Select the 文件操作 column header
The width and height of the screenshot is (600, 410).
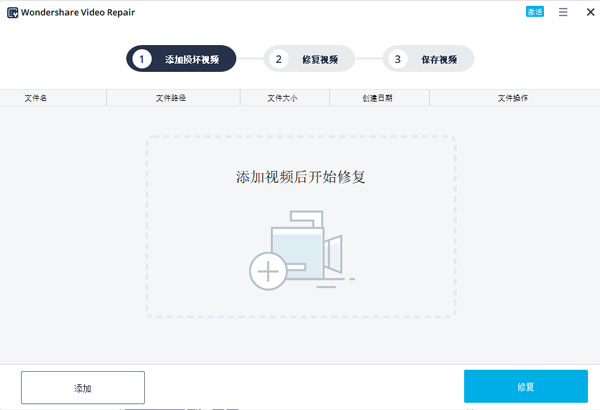513,98
